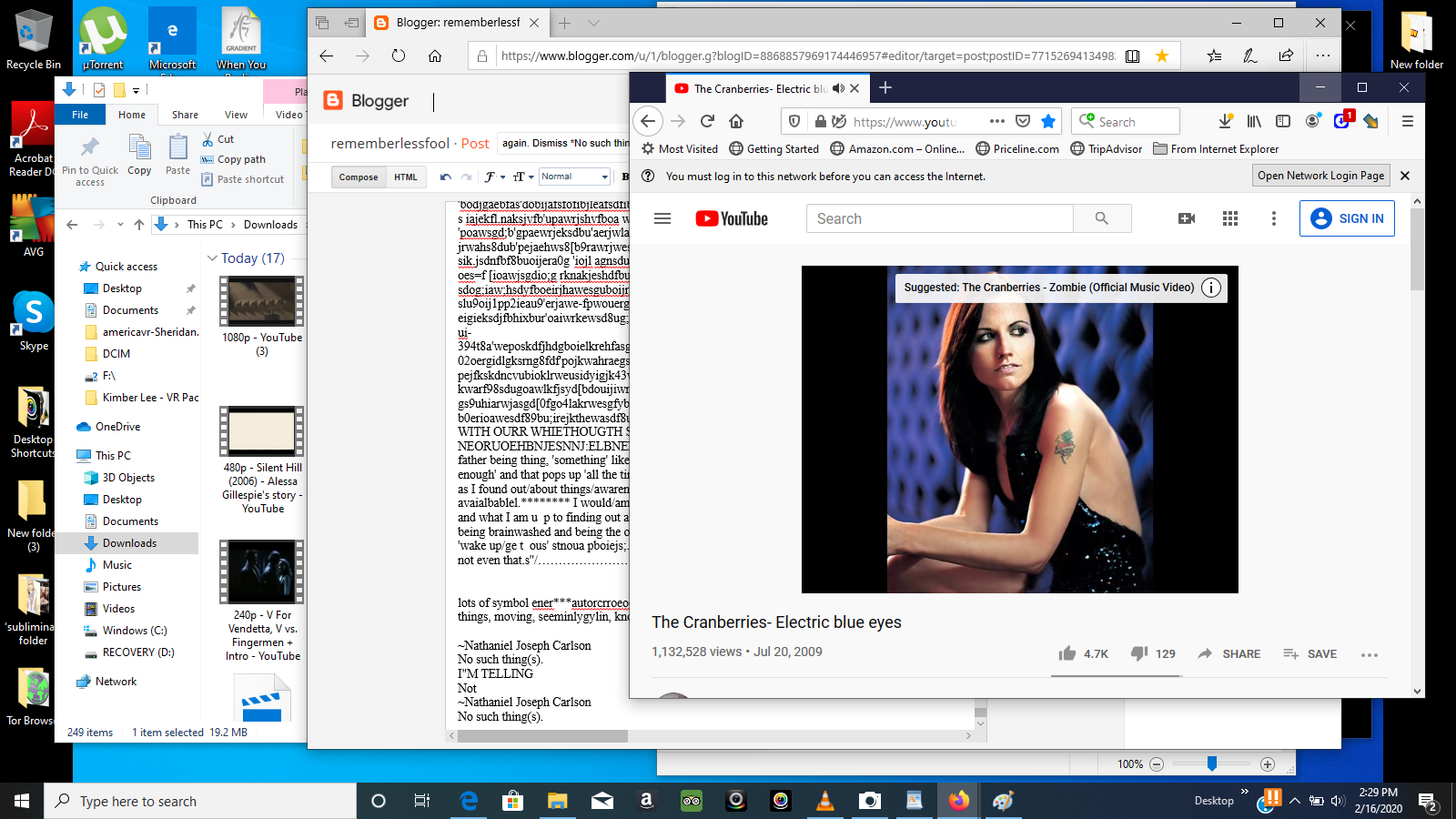Switch to Blogger Compose mode
The image size is (1456, 819).
pyautogui.click(x=359, y=177)
